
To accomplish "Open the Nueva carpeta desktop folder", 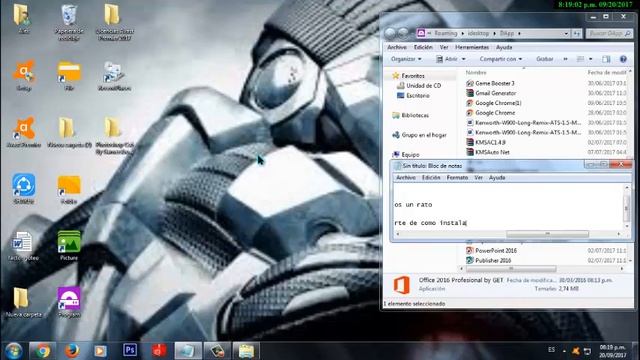I will click(x=24, y=302).
